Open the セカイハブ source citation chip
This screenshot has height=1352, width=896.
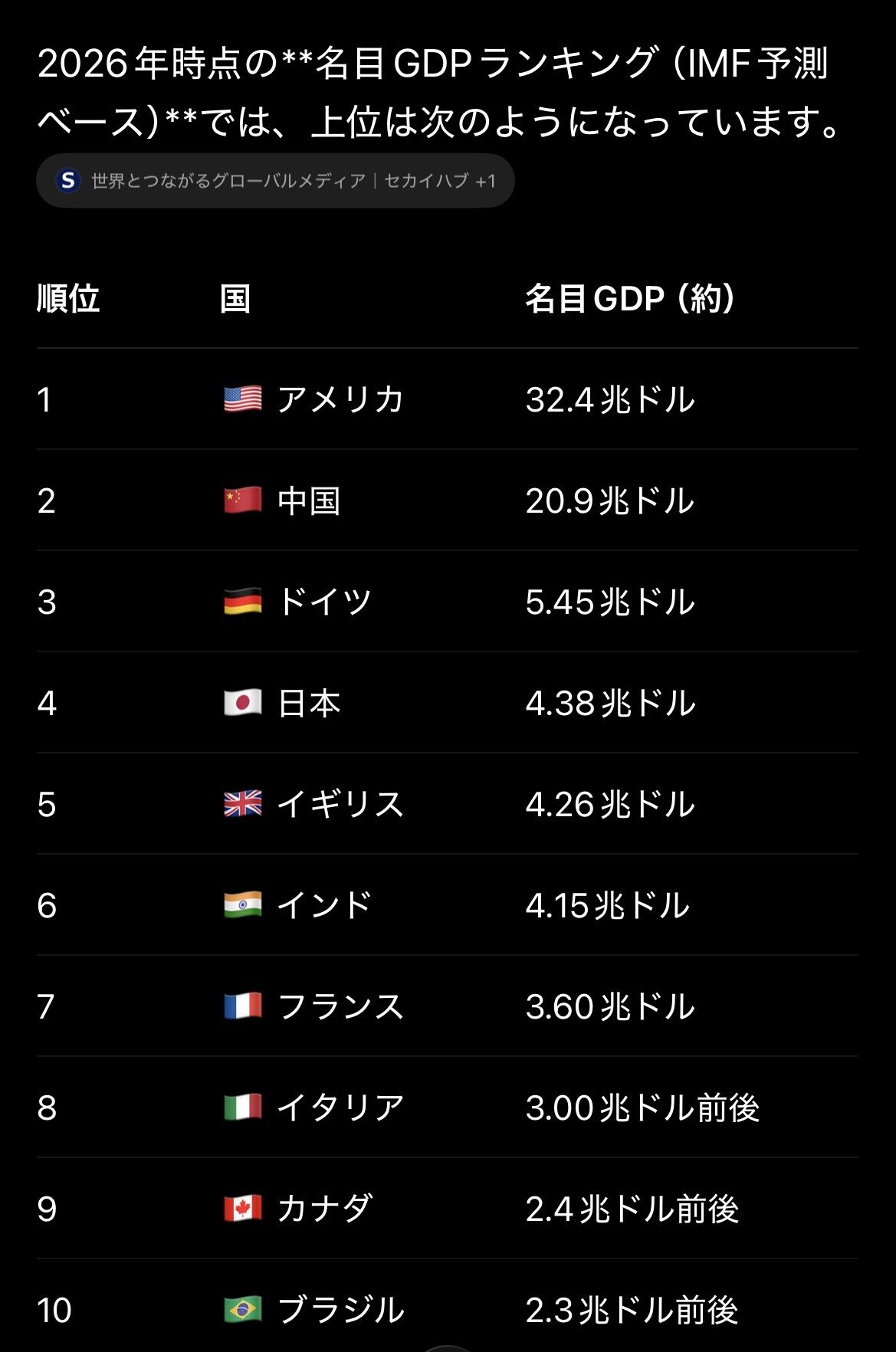(x=275, y=181)
